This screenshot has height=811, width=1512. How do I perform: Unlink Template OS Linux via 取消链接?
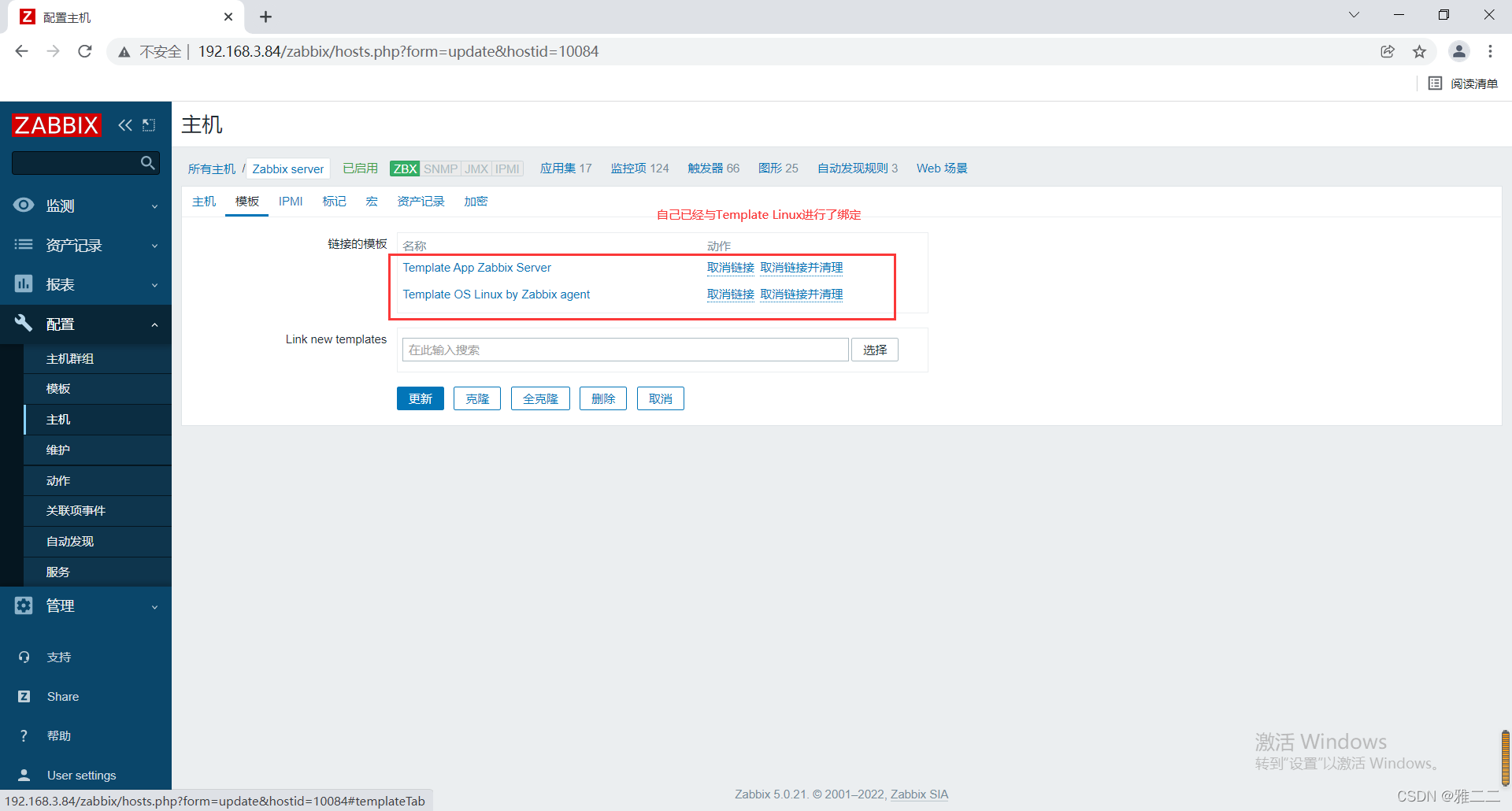point(731,294)
